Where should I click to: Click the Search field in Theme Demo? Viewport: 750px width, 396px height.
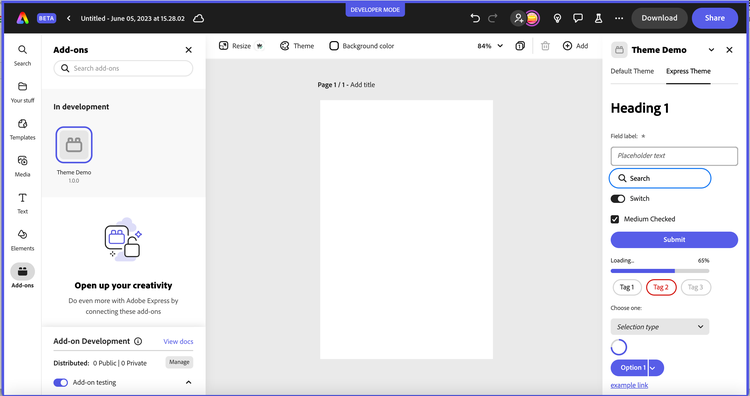tap(660, 178)
